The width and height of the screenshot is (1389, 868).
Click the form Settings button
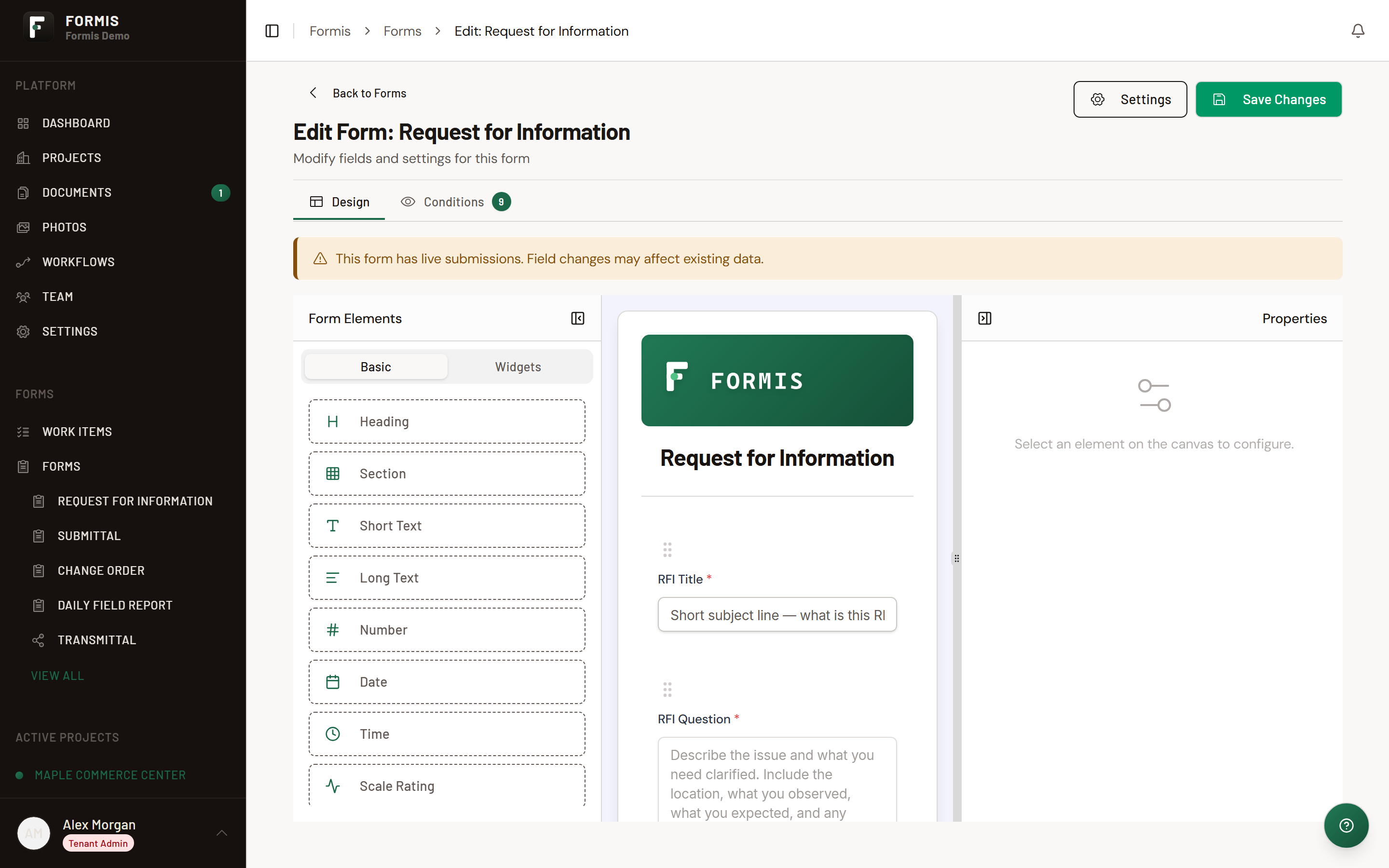click(x=1130, y=99)
